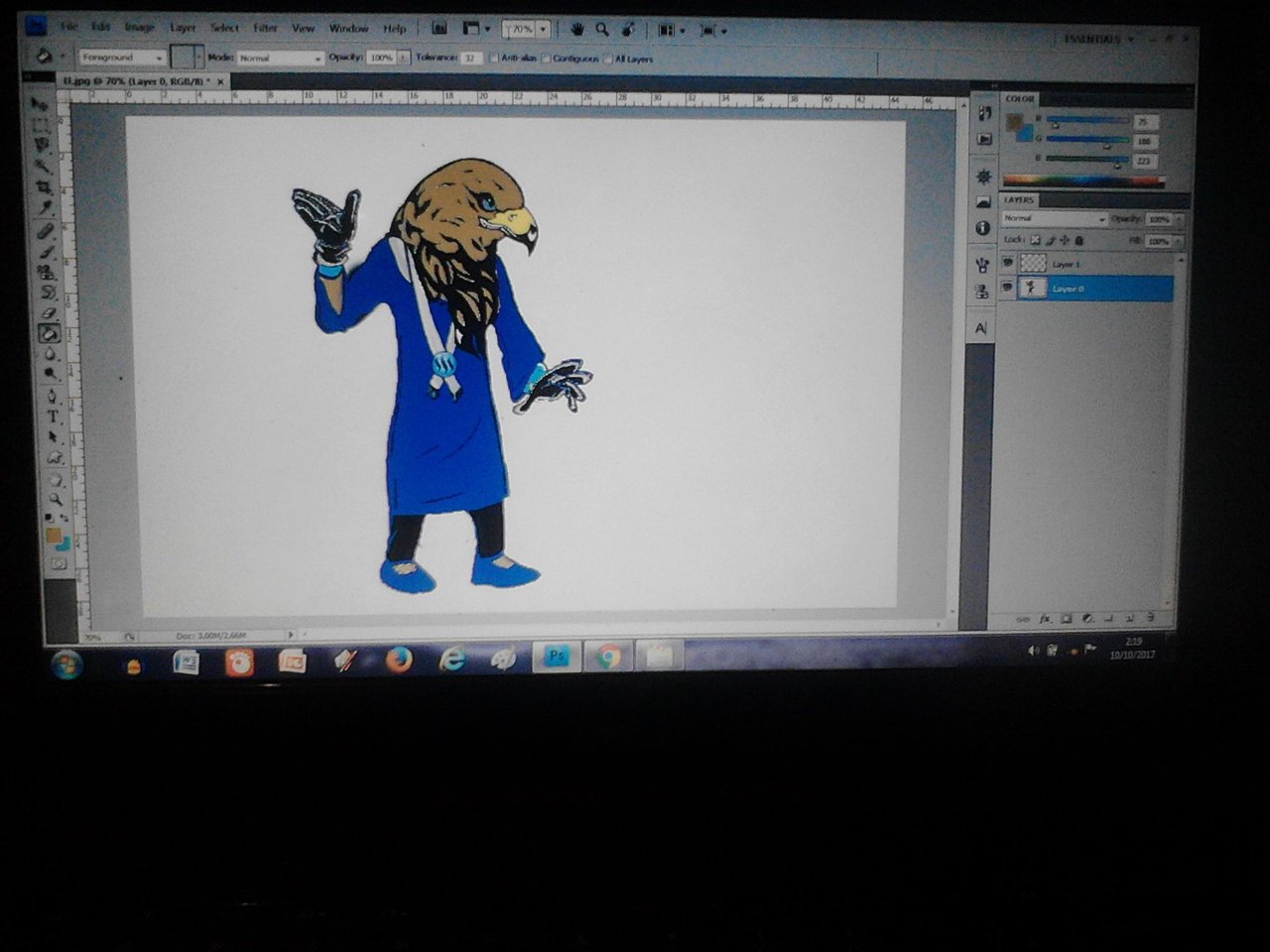Select the Brush tool
The image size is (1270, 952).
point(47,251)
